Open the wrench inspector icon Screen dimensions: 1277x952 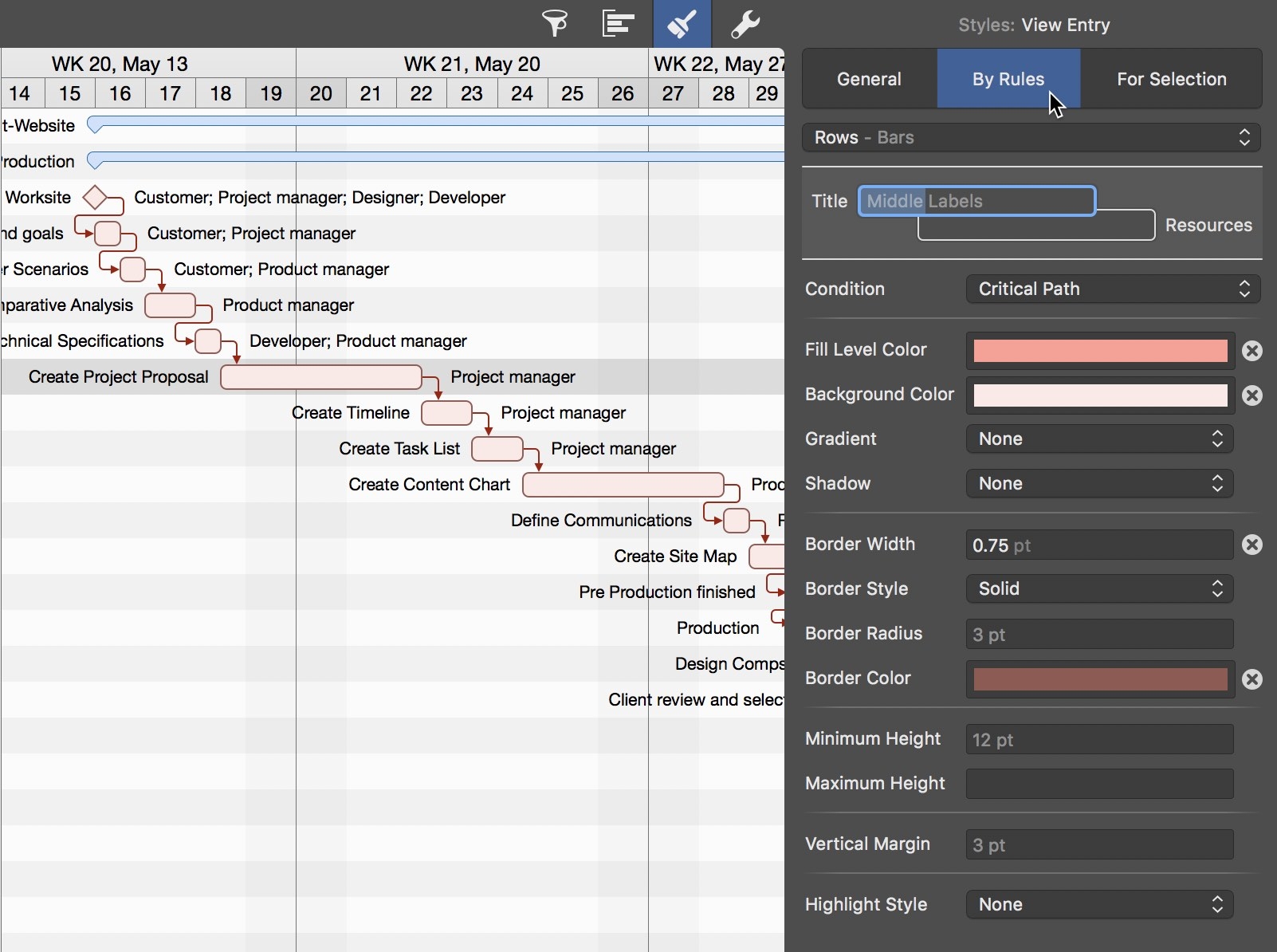click(x=747, y=23)
